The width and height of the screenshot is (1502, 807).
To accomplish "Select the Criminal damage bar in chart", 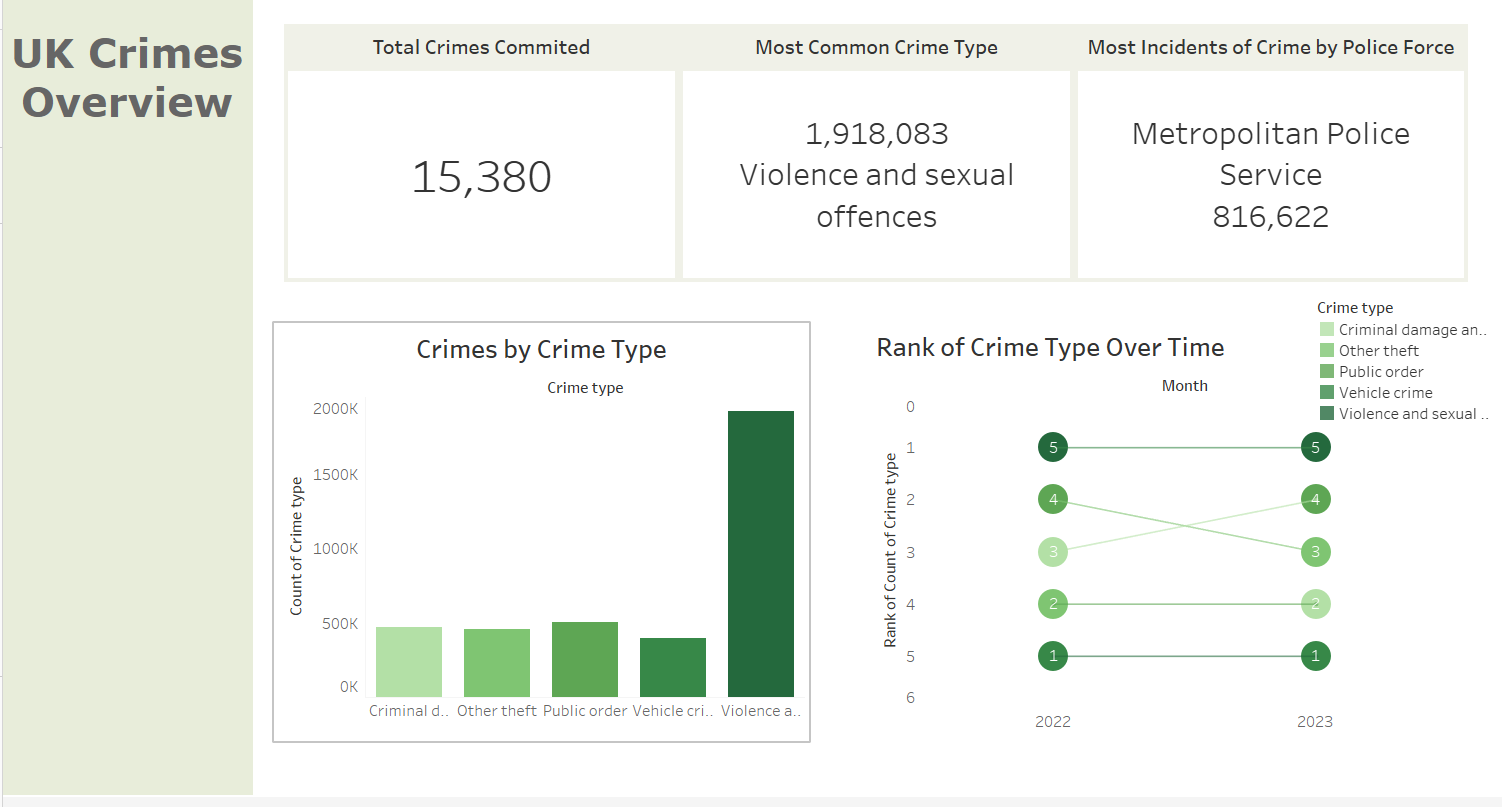I will [x=408, y=661].
